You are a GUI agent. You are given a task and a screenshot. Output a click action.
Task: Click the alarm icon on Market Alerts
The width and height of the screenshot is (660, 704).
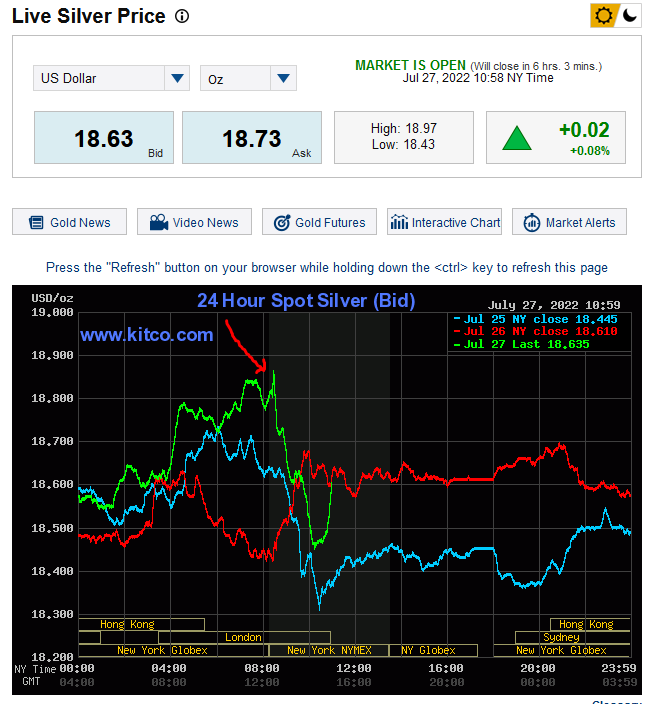[532, 223]
